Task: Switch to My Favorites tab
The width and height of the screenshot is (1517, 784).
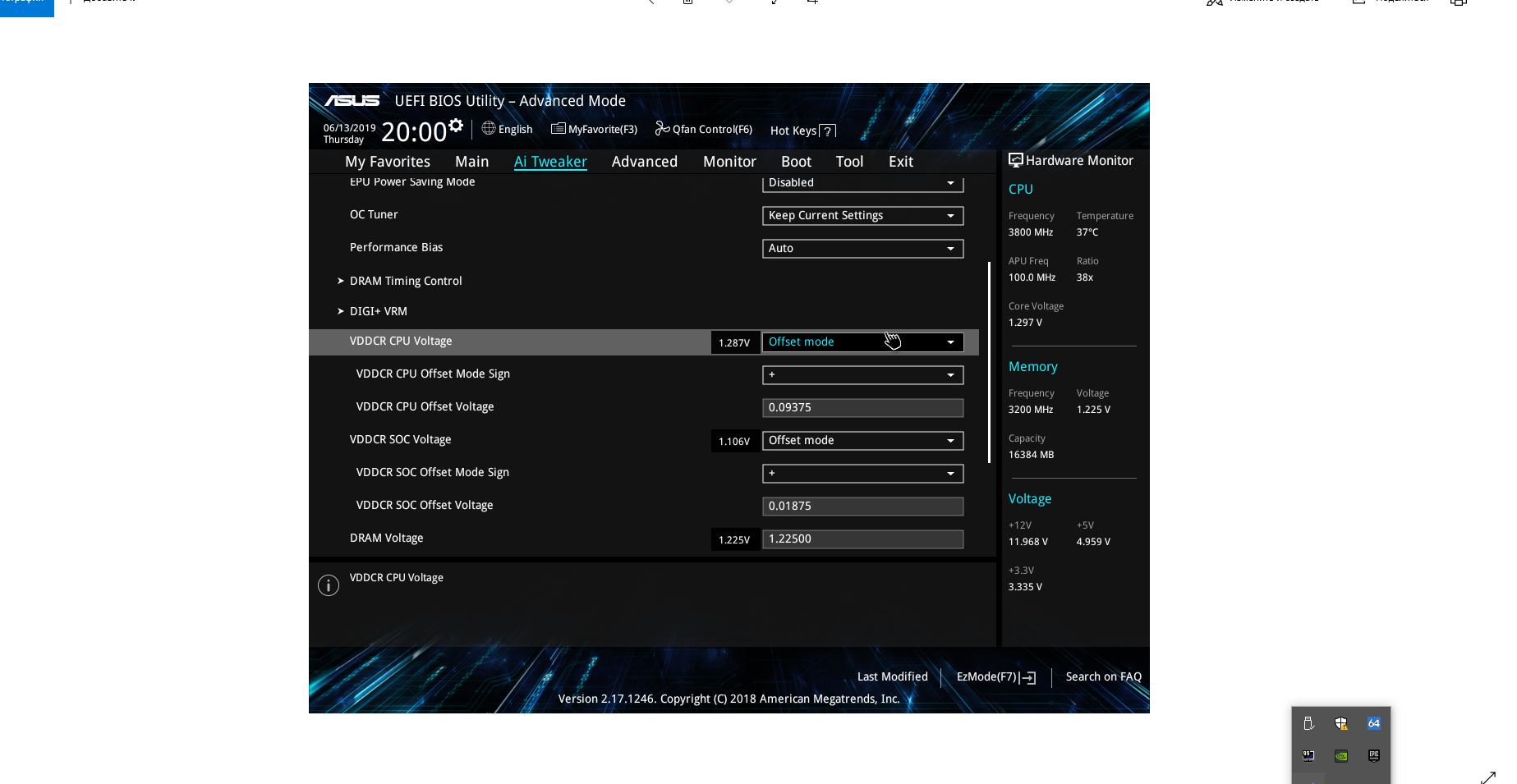Action: click(388, 162)
